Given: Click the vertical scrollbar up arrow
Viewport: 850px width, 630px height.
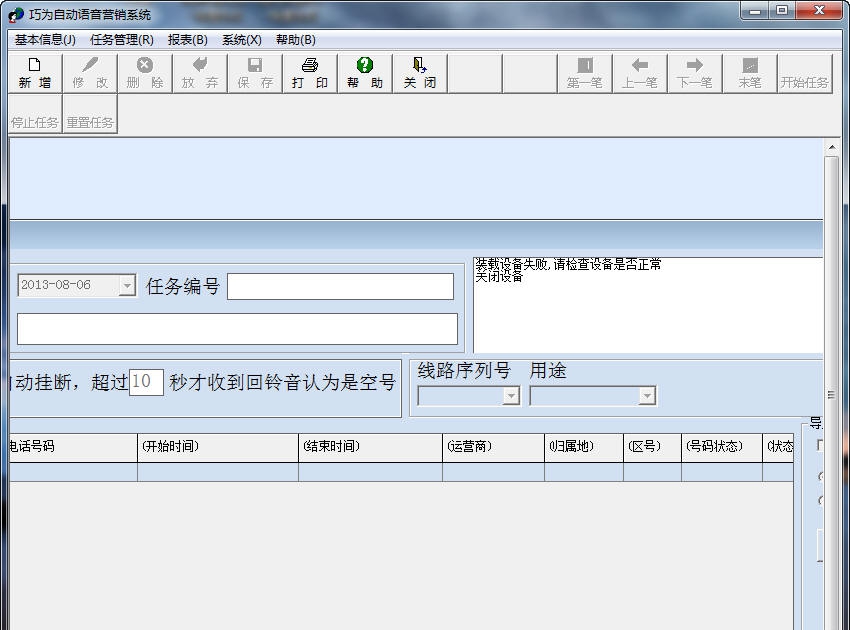Looking at the screenshot, I should pos(832,147).
